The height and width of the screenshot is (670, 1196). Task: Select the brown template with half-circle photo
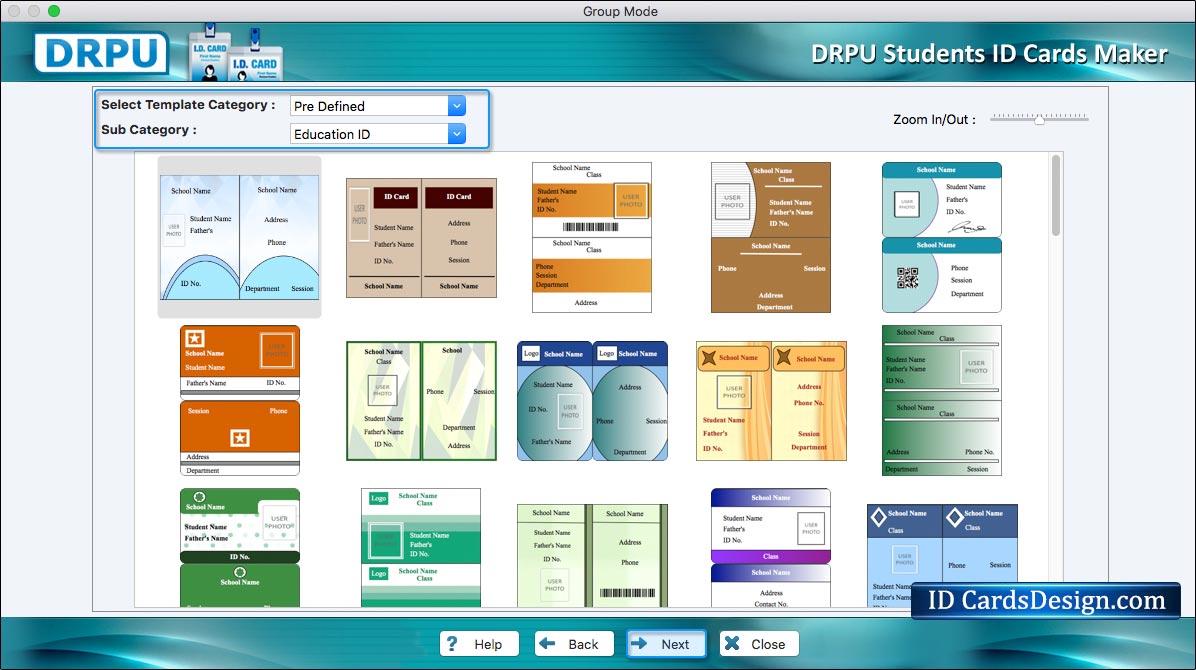770,237
